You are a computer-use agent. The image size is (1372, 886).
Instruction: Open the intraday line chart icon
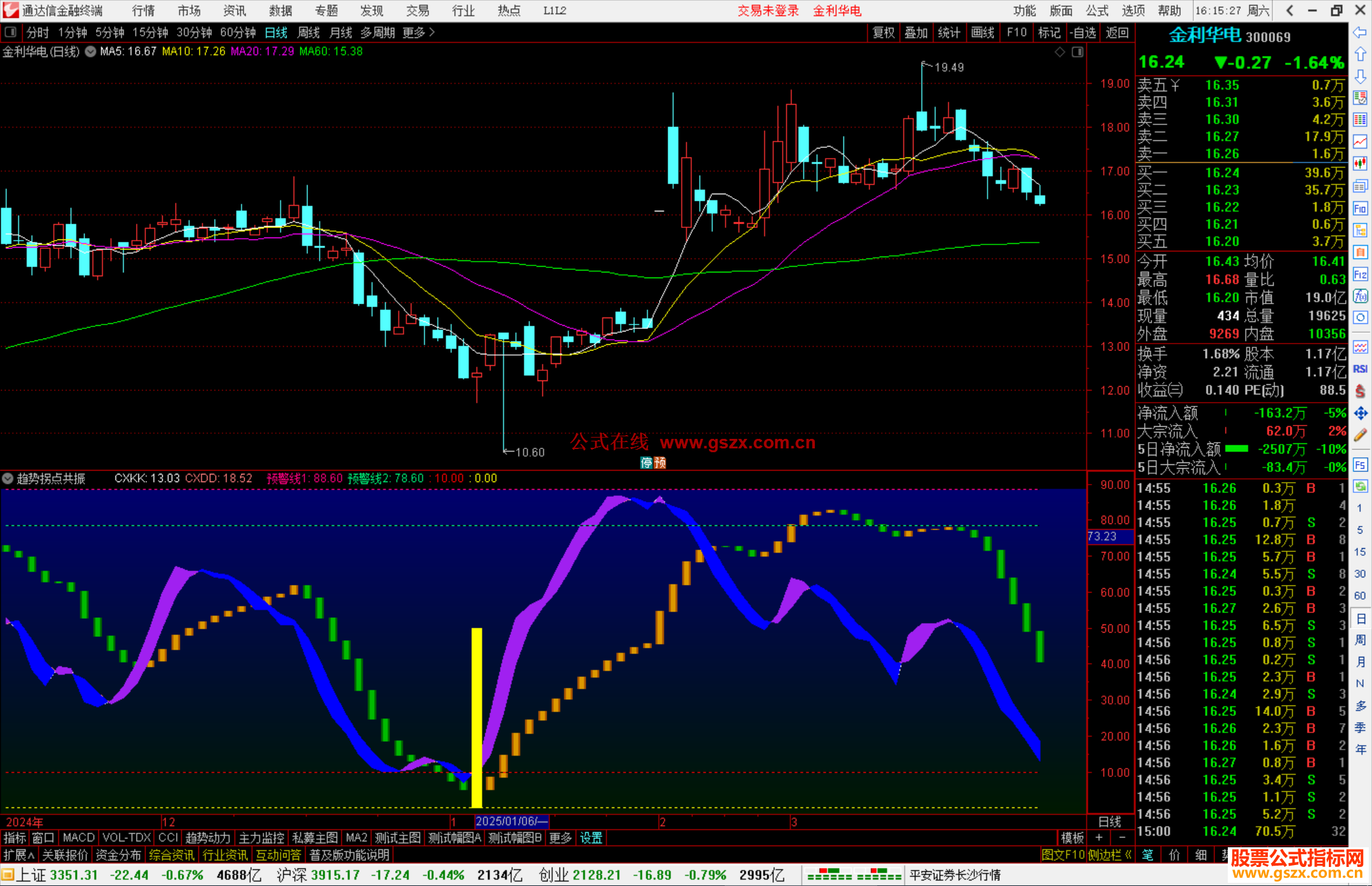(1360, 142)
